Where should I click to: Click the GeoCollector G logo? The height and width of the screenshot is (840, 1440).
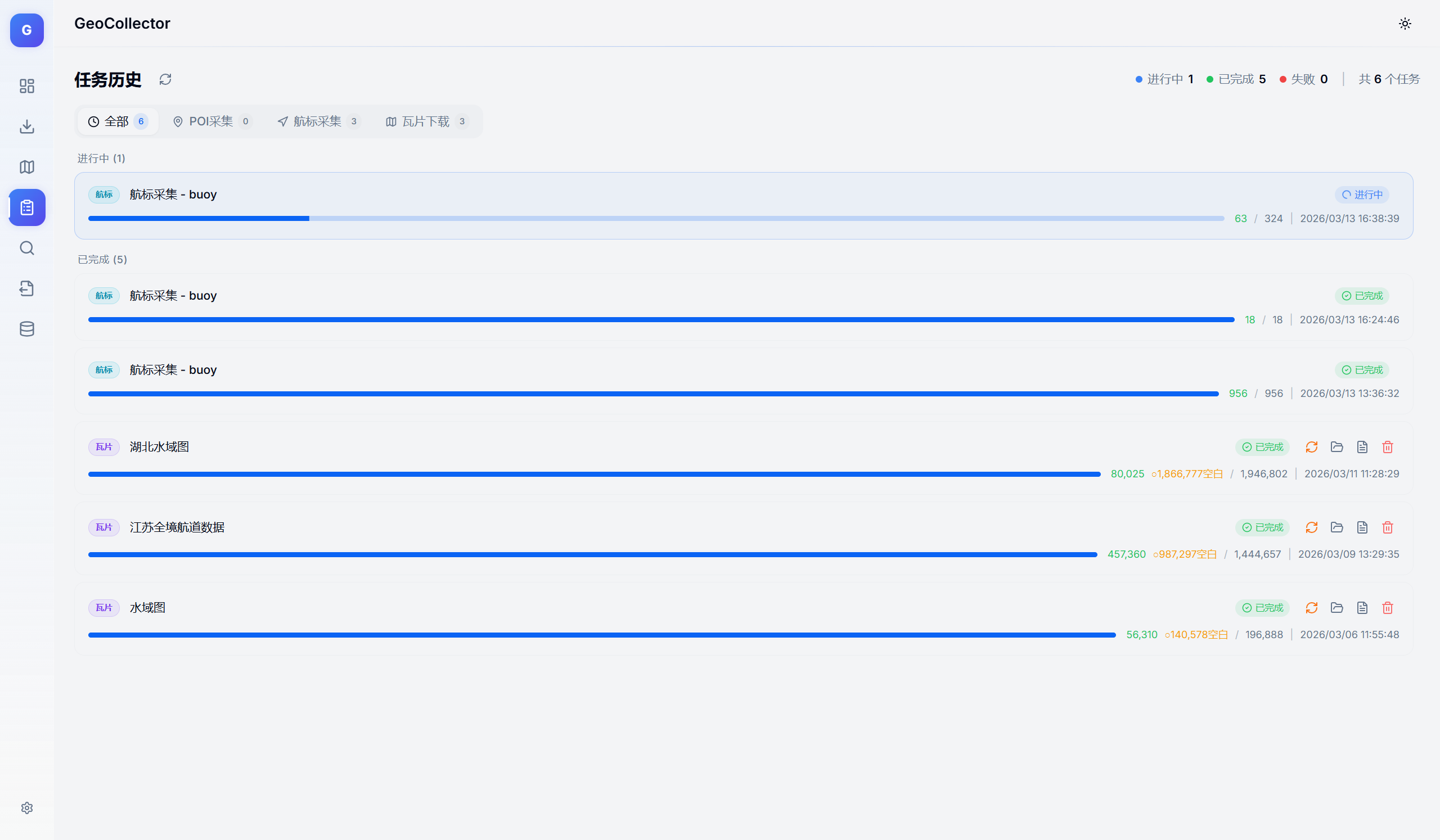tap(27, 30)
